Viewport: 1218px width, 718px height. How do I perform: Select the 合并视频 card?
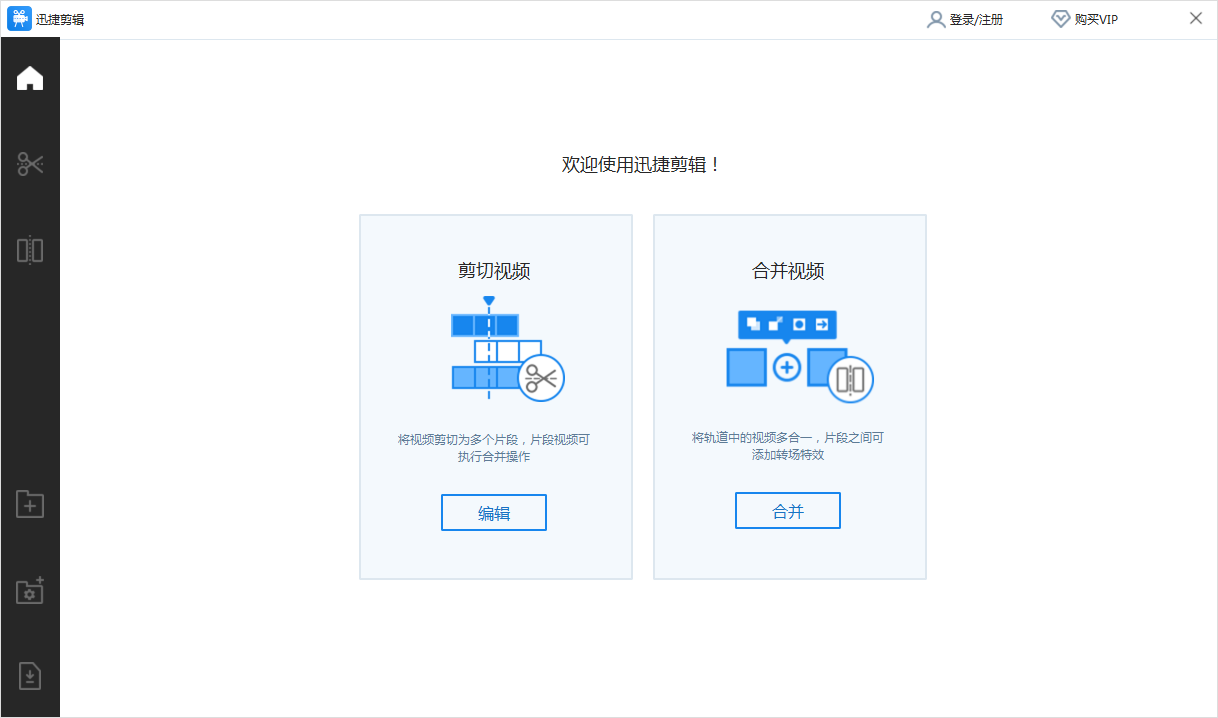[x=789, y=396]
